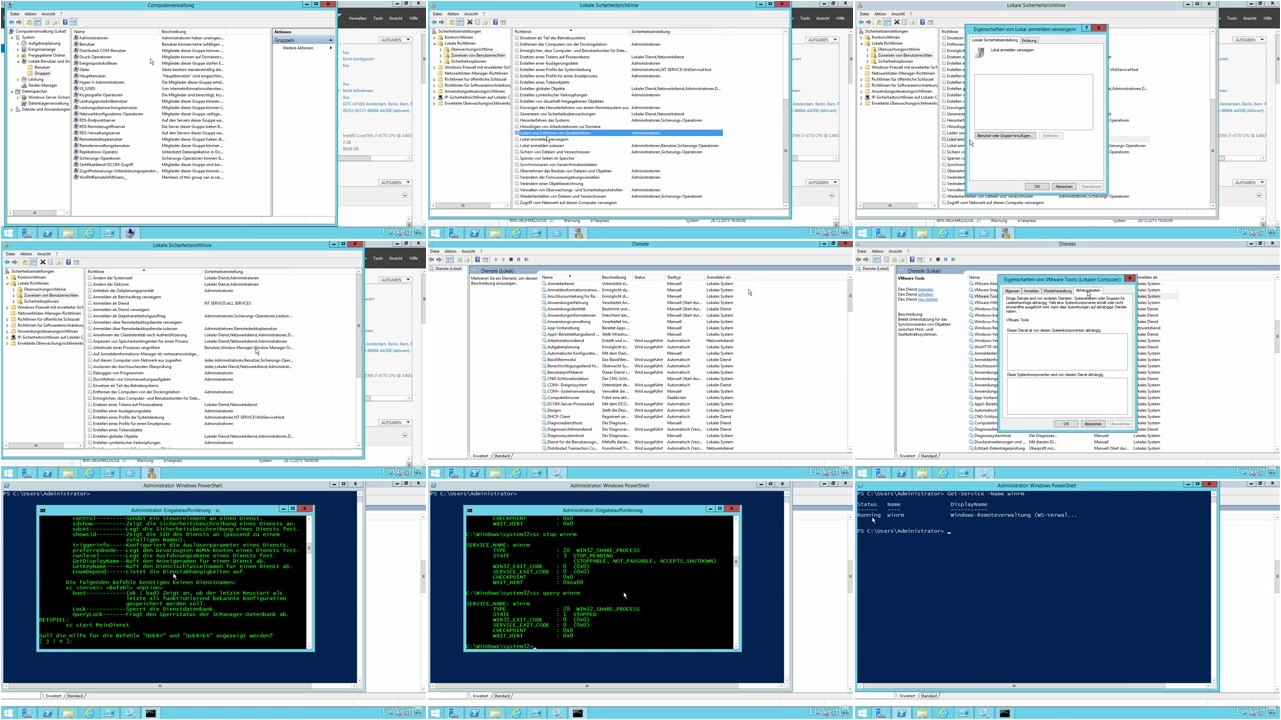Open Anmelden tab in VMware Tools properties

click(1031, 291)
